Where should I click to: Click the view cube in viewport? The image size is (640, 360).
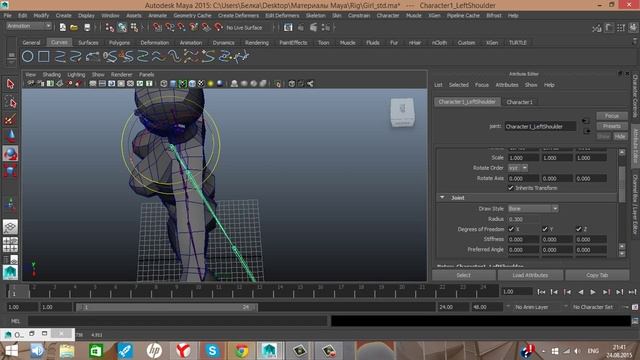[x=402, y=112]
